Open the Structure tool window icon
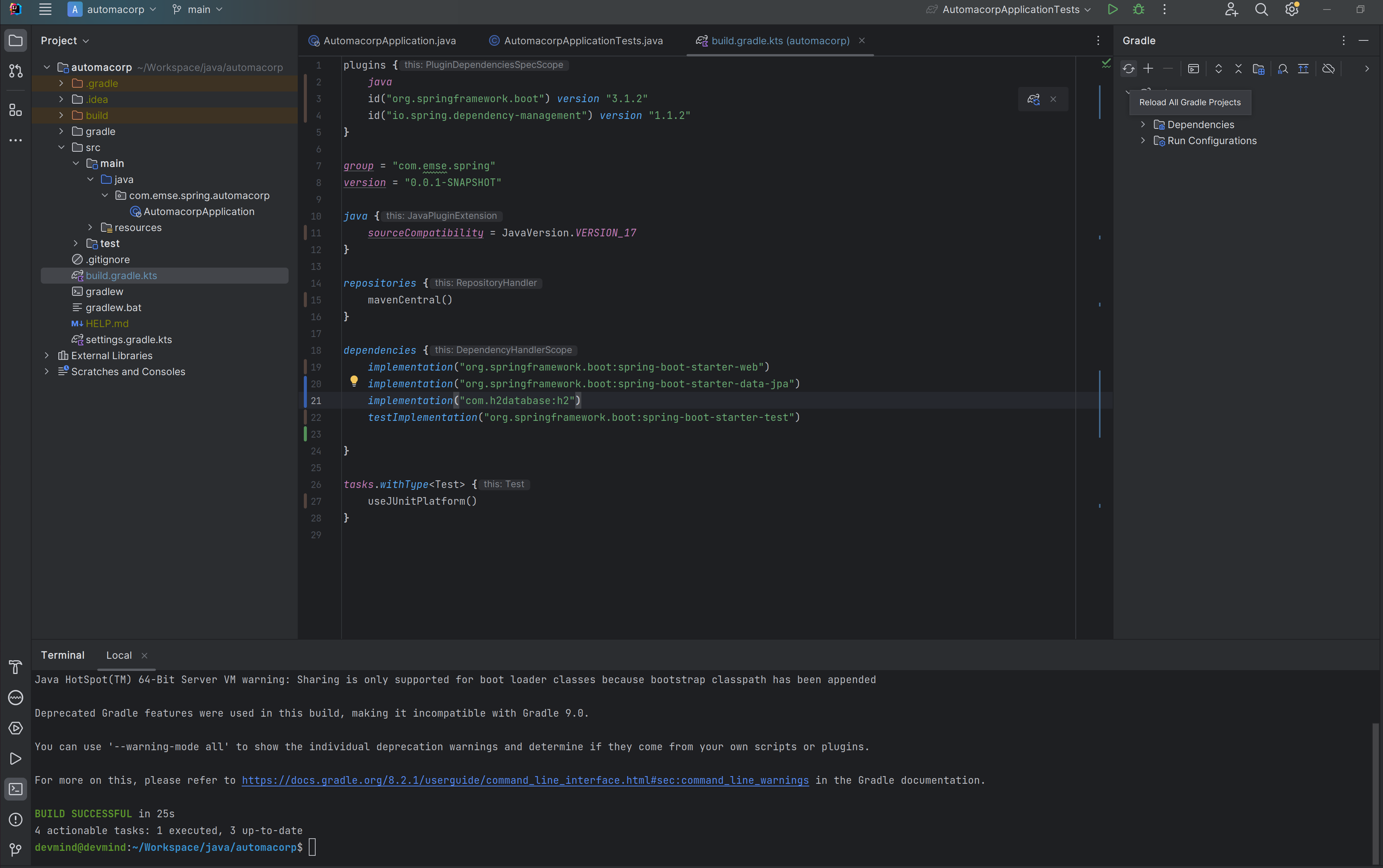Image resolution: width=1383 pixels, height=868 pixels. (x=16, y=110)
